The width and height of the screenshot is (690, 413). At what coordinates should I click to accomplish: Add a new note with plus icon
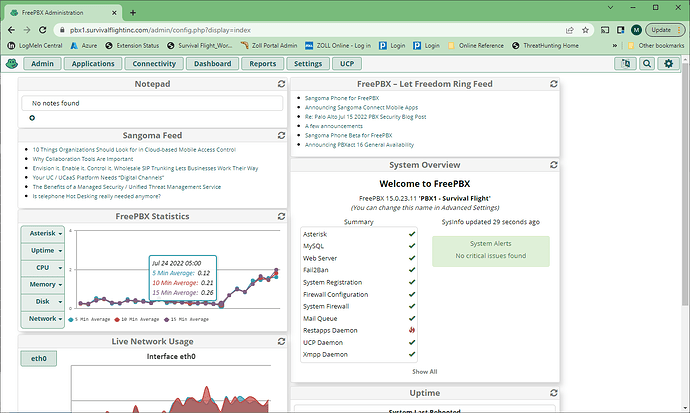32,118
